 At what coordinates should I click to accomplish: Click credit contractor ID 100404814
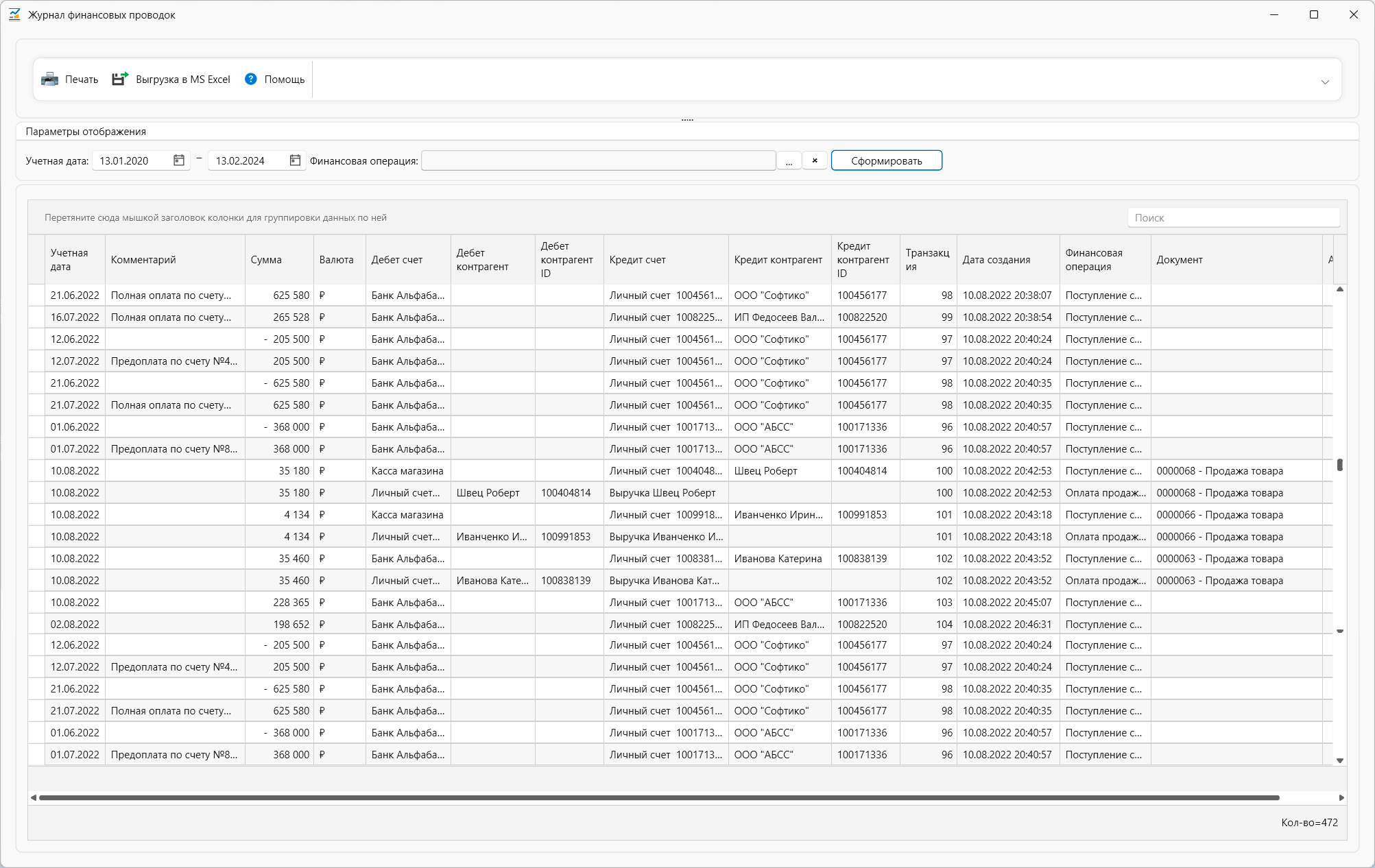(865, 471)
